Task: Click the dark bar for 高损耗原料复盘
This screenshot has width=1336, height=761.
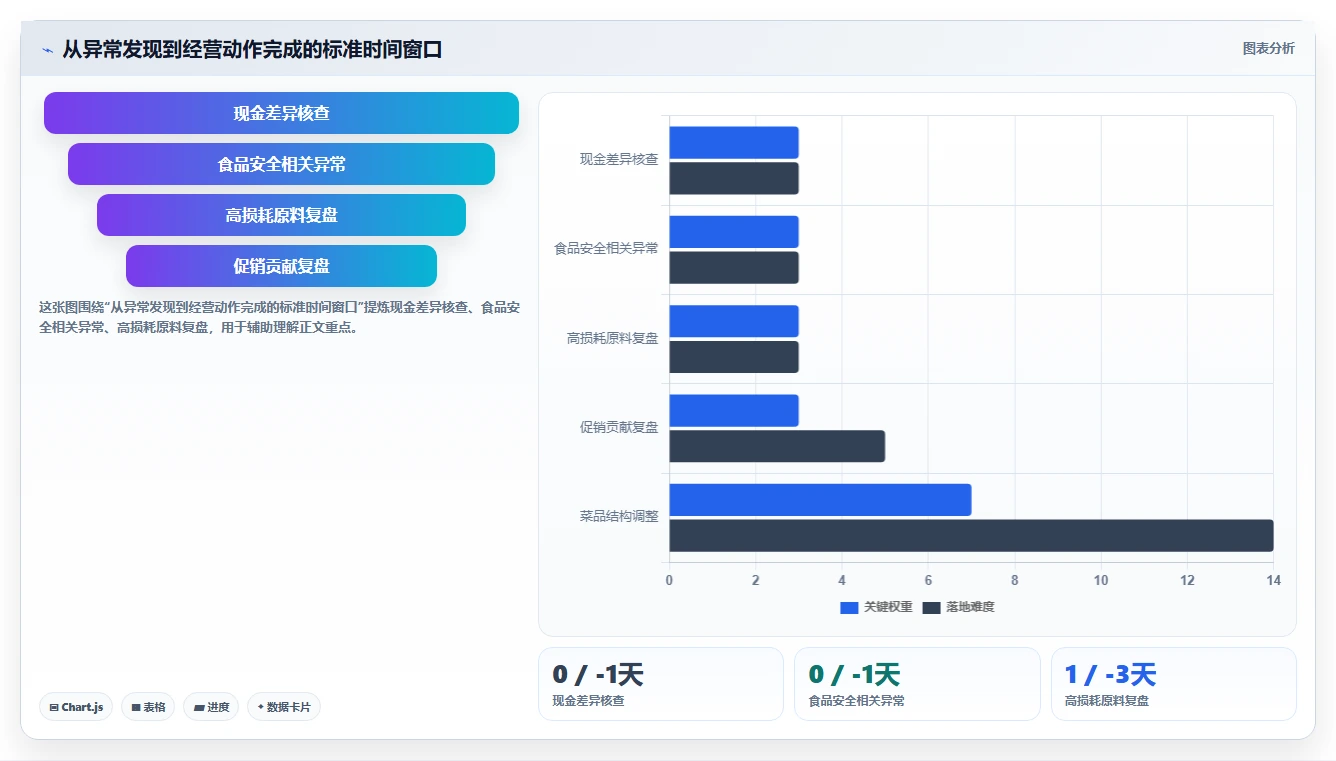Action: (734, 357)
